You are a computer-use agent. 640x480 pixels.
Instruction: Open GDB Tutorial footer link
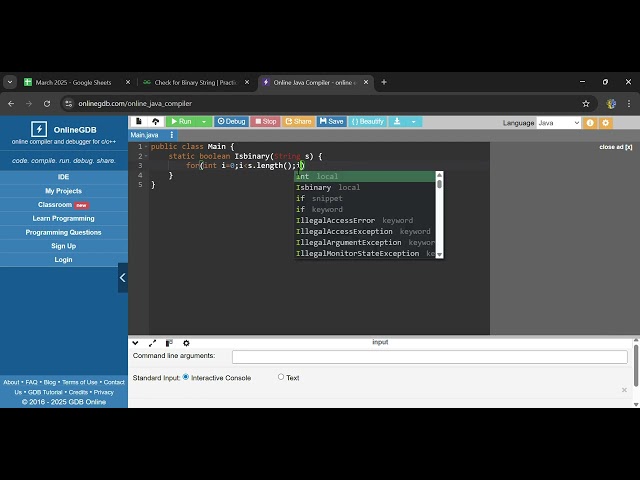pos(45,392)
